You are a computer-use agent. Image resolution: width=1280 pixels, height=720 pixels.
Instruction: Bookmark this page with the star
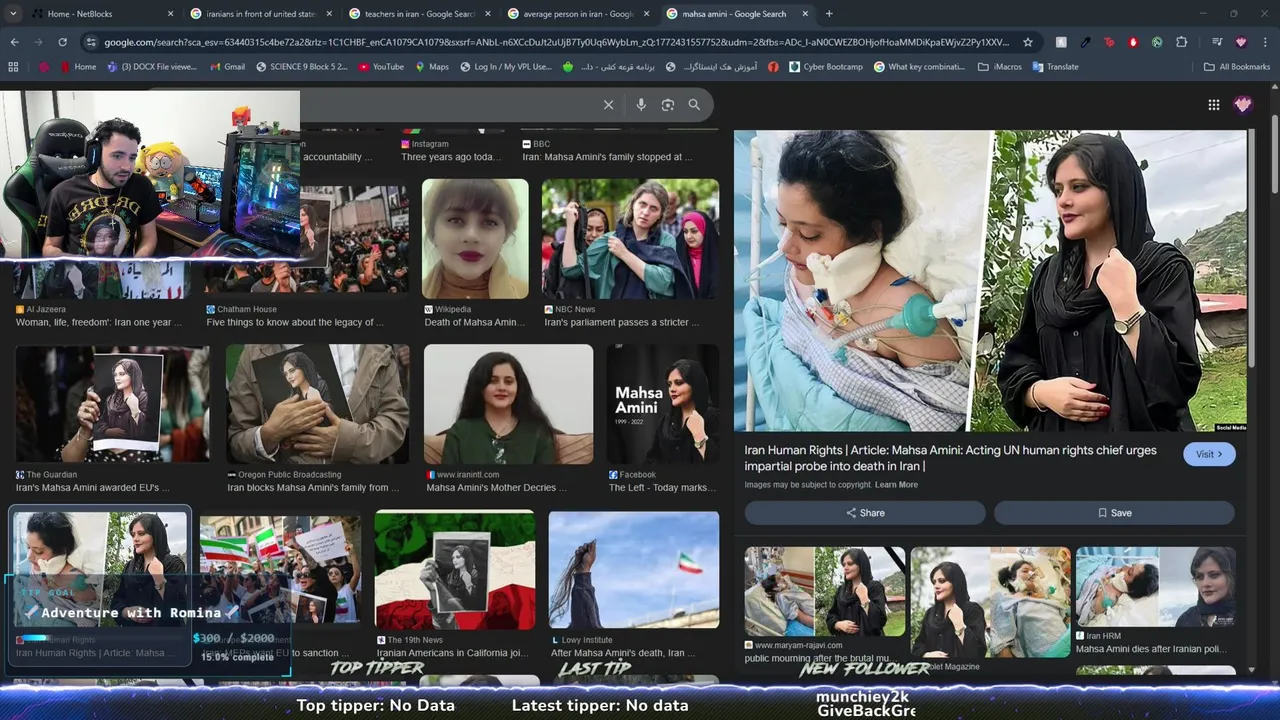pos(1027,42)
